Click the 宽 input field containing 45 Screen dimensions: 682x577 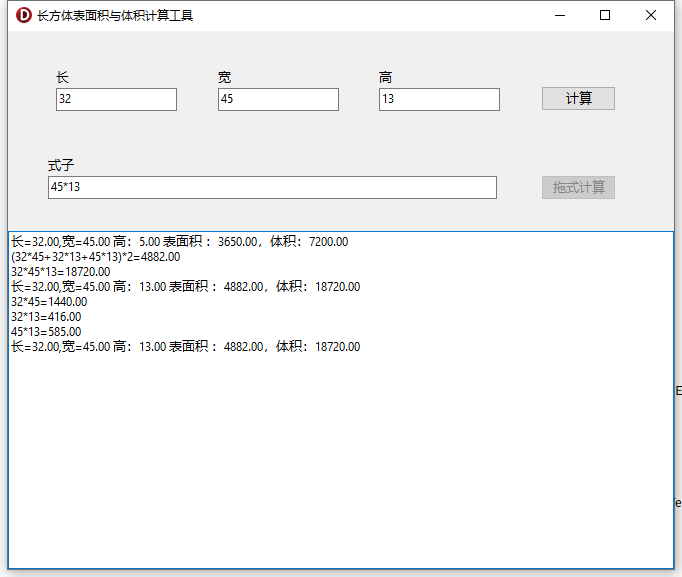(x=278, y=99)
